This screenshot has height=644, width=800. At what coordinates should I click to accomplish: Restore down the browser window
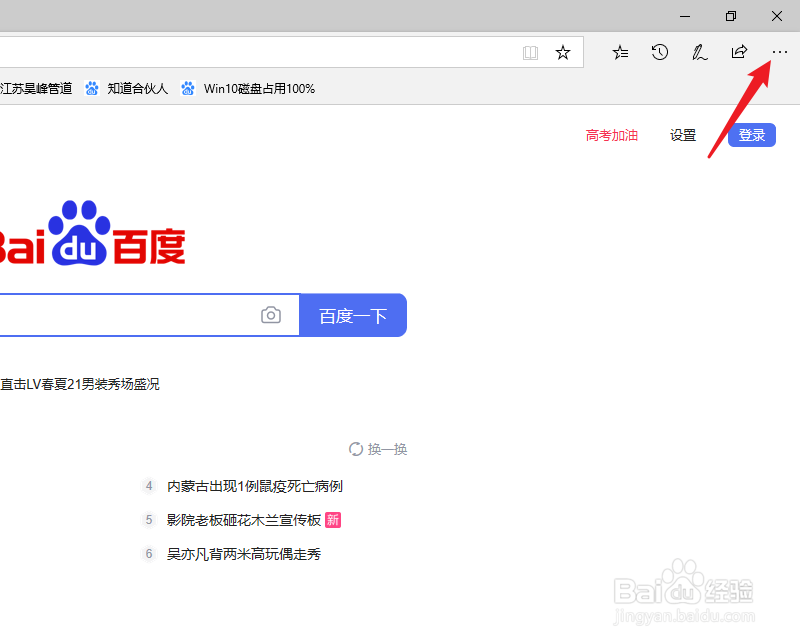[x=731, y=16]
